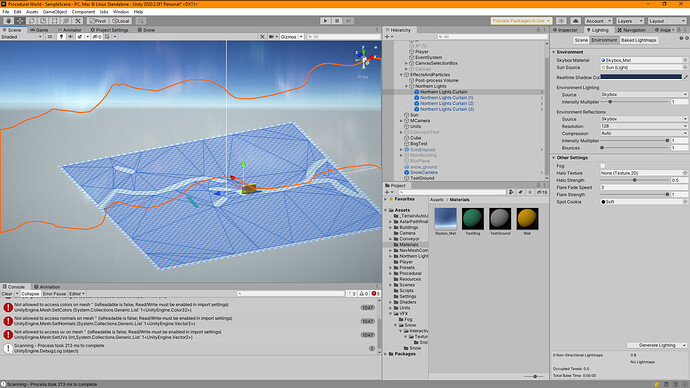Toggle Collapse in the Console
Screen dimensions: 690x388
[30, 293]
